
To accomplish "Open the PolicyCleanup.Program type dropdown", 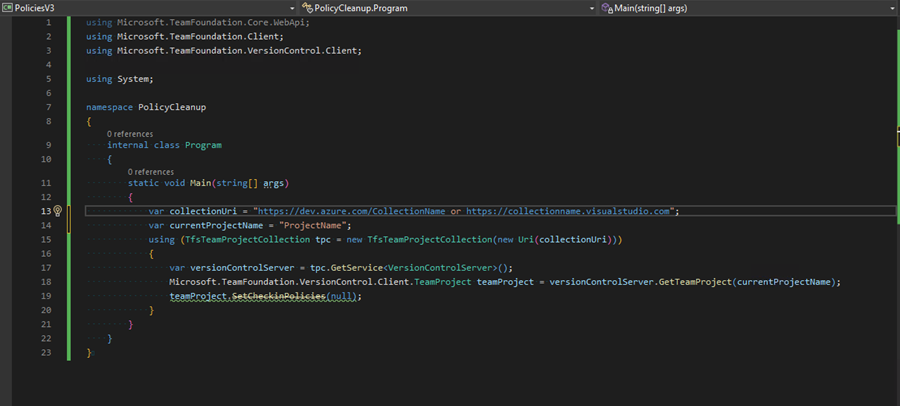I will (592, 8).
